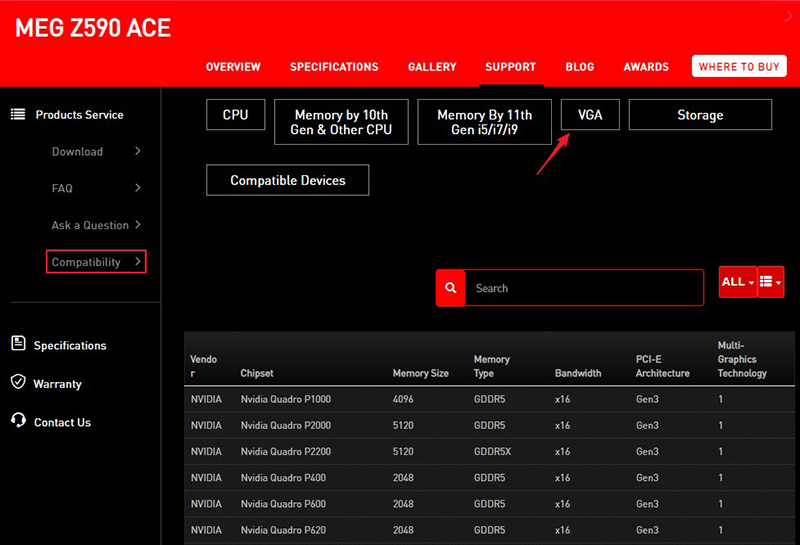Open the Ask a Question link
The width and height of the screenshot is (800, 545).
click(90, 225)
